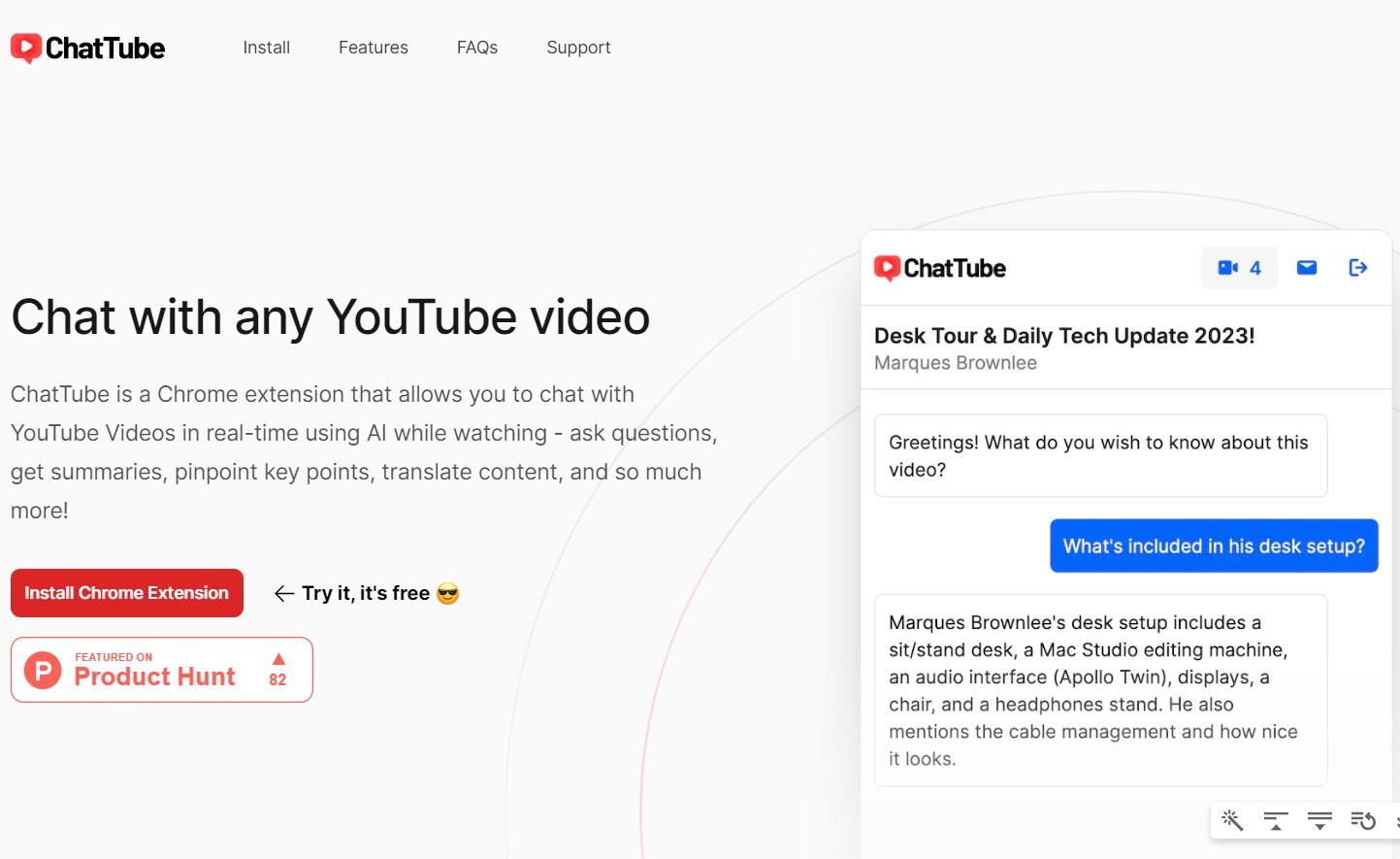Click the video counter button showing 4

coord(1240,268)
